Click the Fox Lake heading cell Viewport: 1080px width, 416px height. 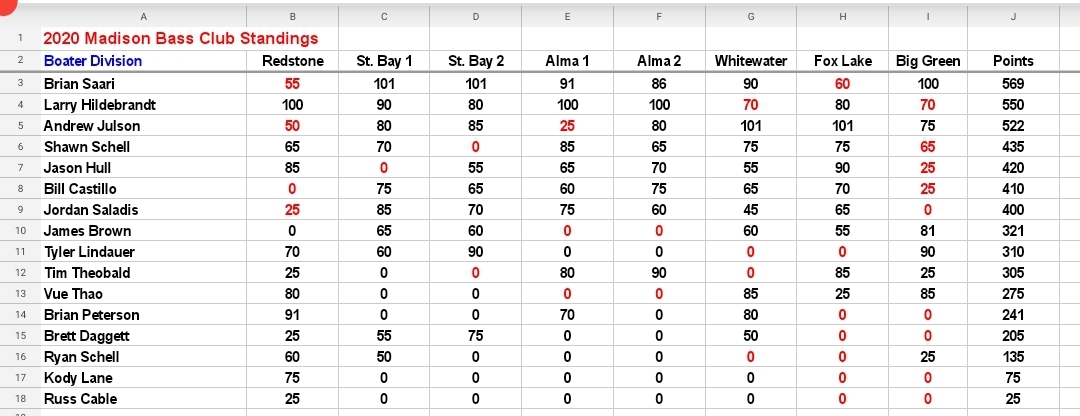point(841,61)
